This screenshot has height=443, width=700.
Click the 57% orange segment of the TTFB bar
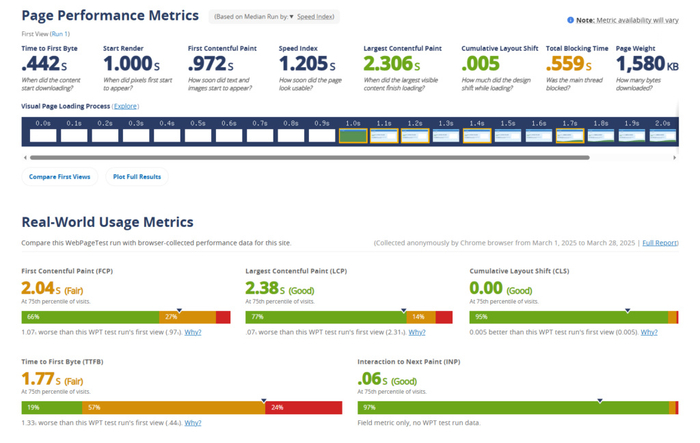tap(174, 408)
